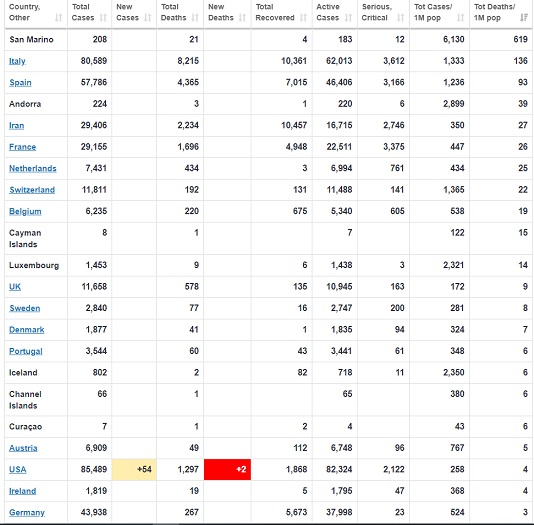Open the Netherlands country link
Image resolution: width=534 pixels, height=525 pixels.
(33, 169)
